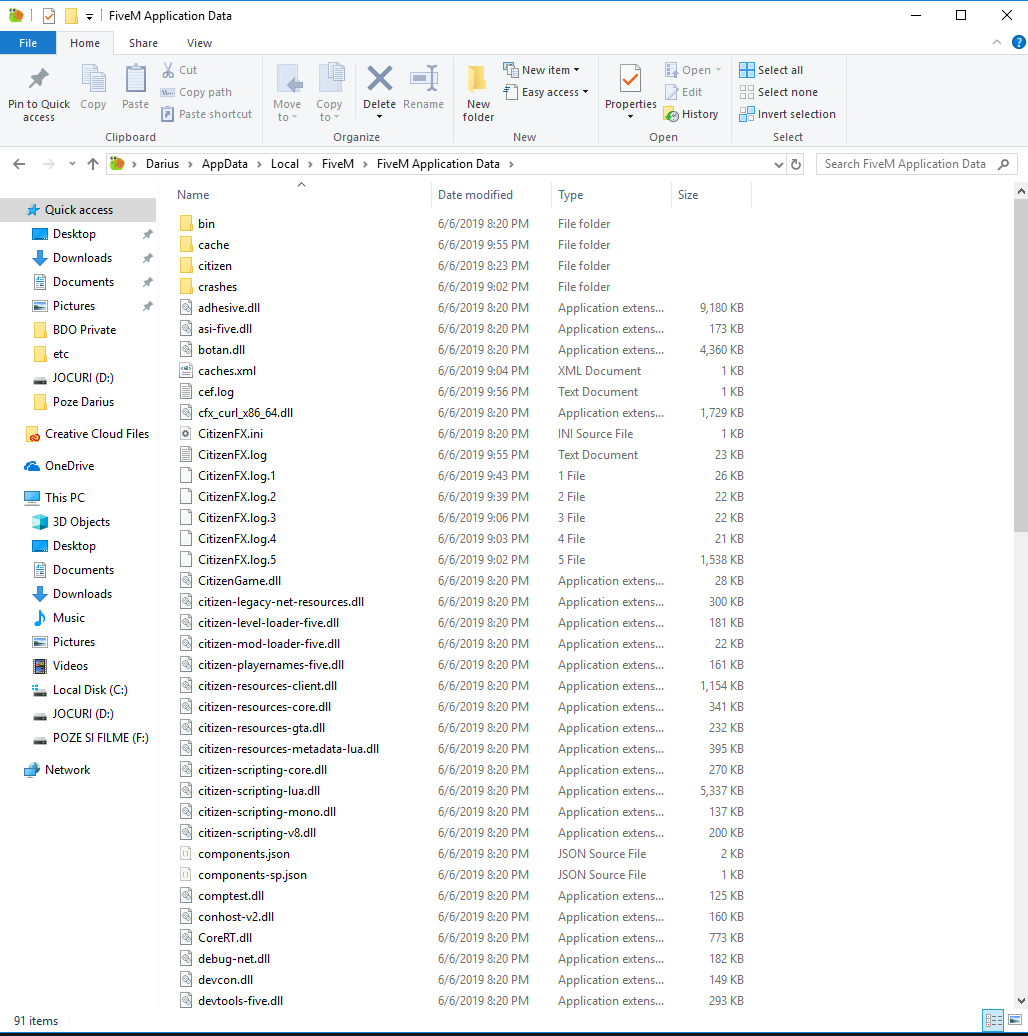This screenshot has height=1036, width=1028.
Task: Open the File menu tab
Action: (28, 43)
